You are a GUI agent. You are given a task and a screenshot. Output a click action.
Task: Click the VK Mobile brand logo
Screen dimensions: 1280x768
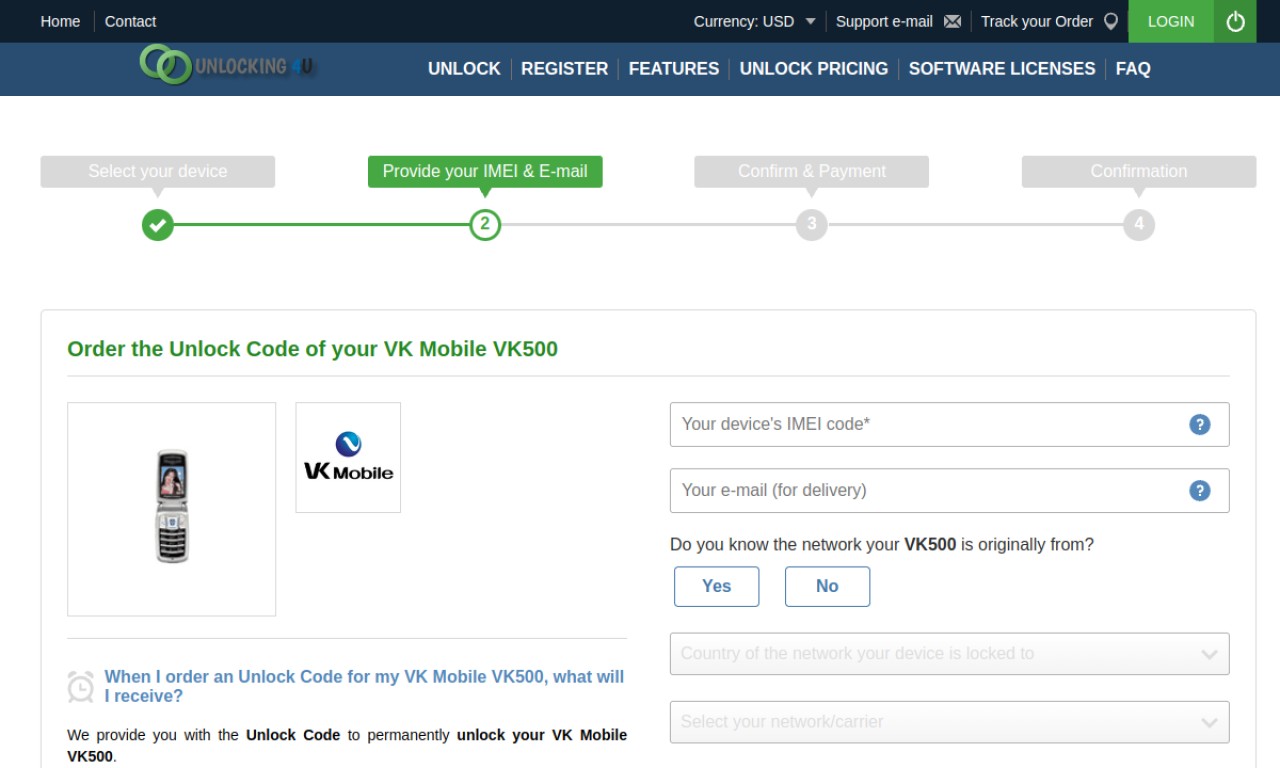(348, 457)
